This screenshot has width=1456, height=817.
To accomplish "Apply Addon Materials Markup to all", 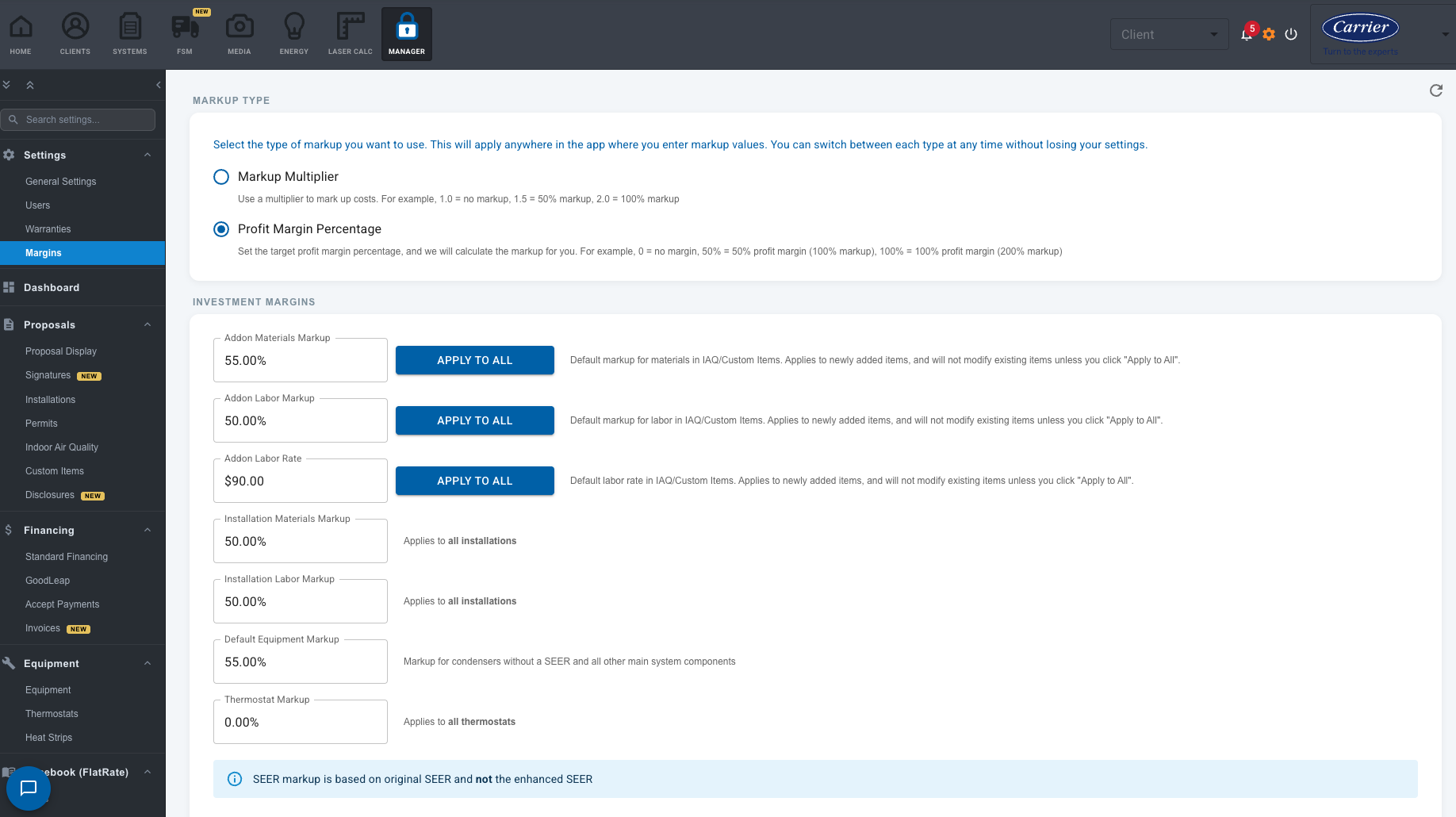I will [475, 360].
